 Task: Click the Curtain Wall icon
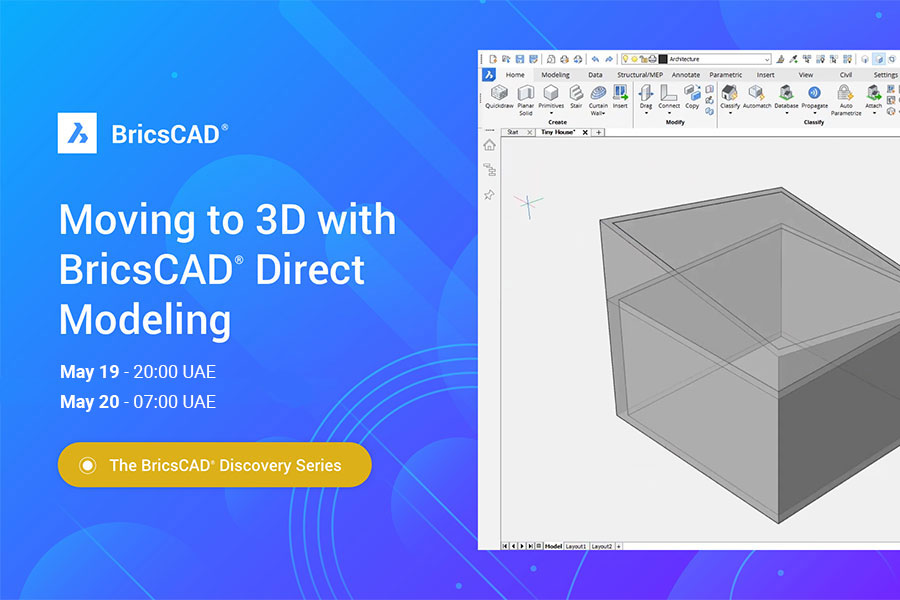(x=598, y=93)
